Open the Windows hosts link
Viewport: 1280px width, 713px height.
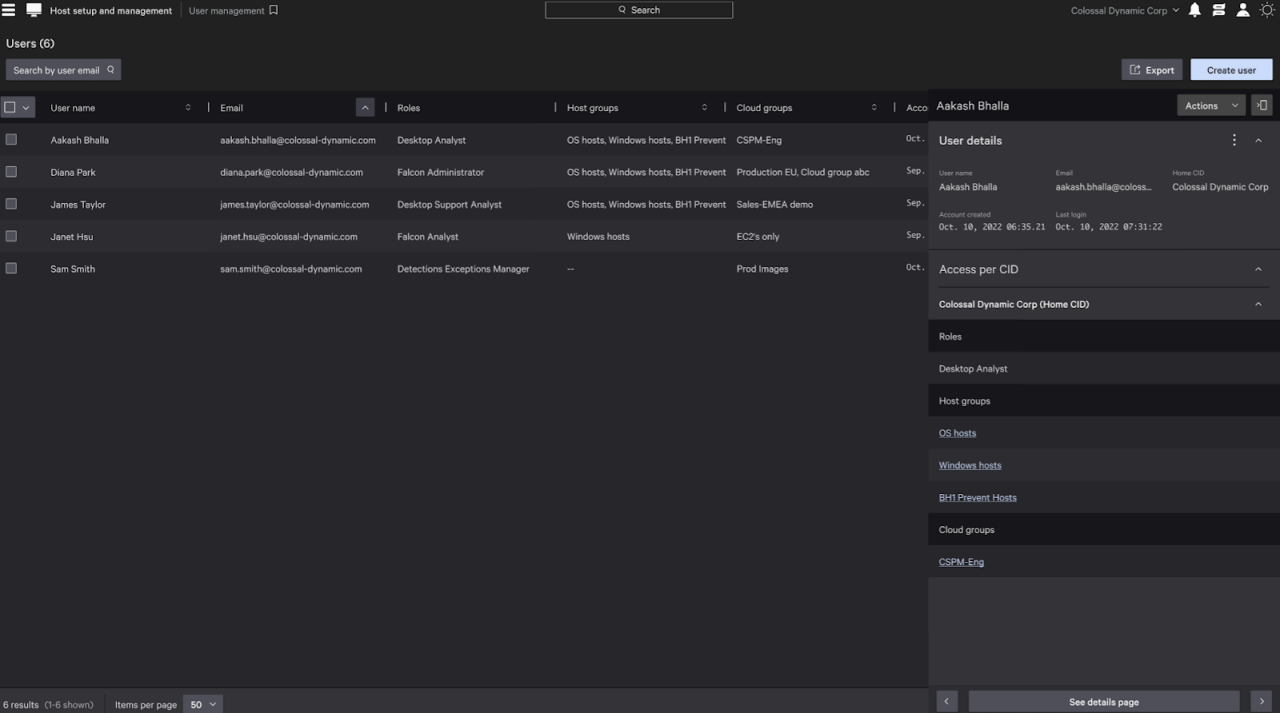coord(970,465)
